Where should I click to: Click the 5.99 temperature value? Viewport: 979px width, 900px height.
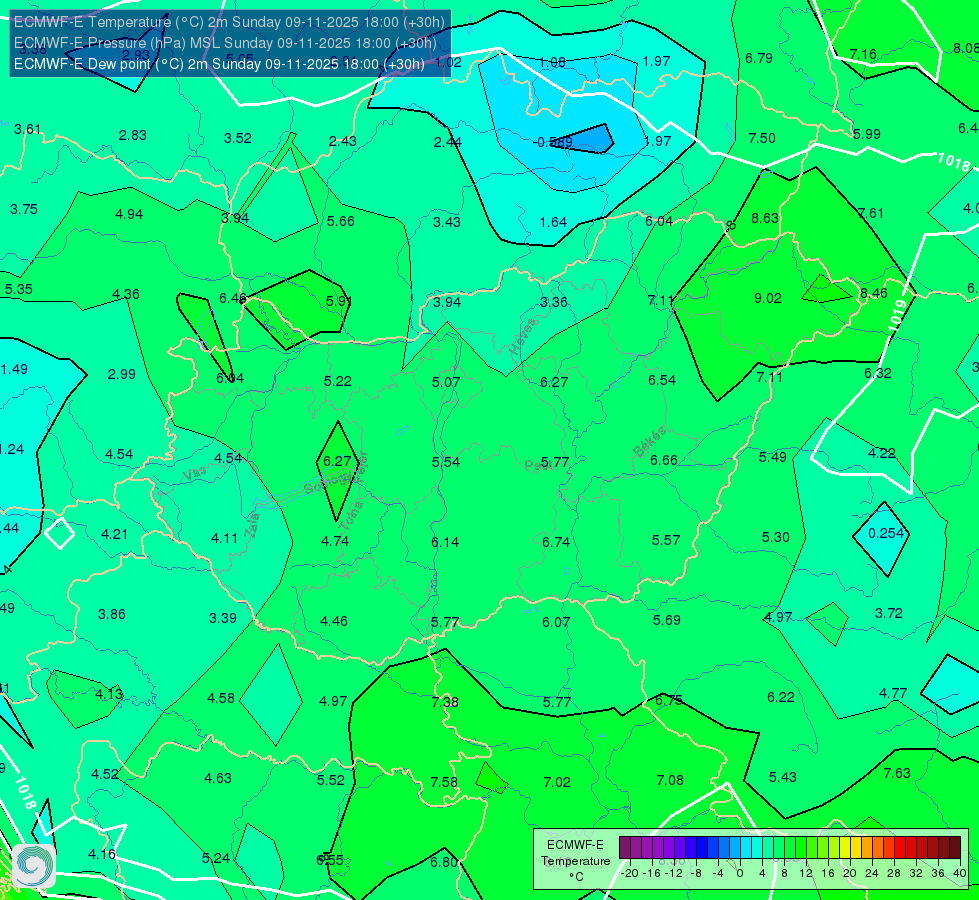pyautogui.click(x=867, y=134)
